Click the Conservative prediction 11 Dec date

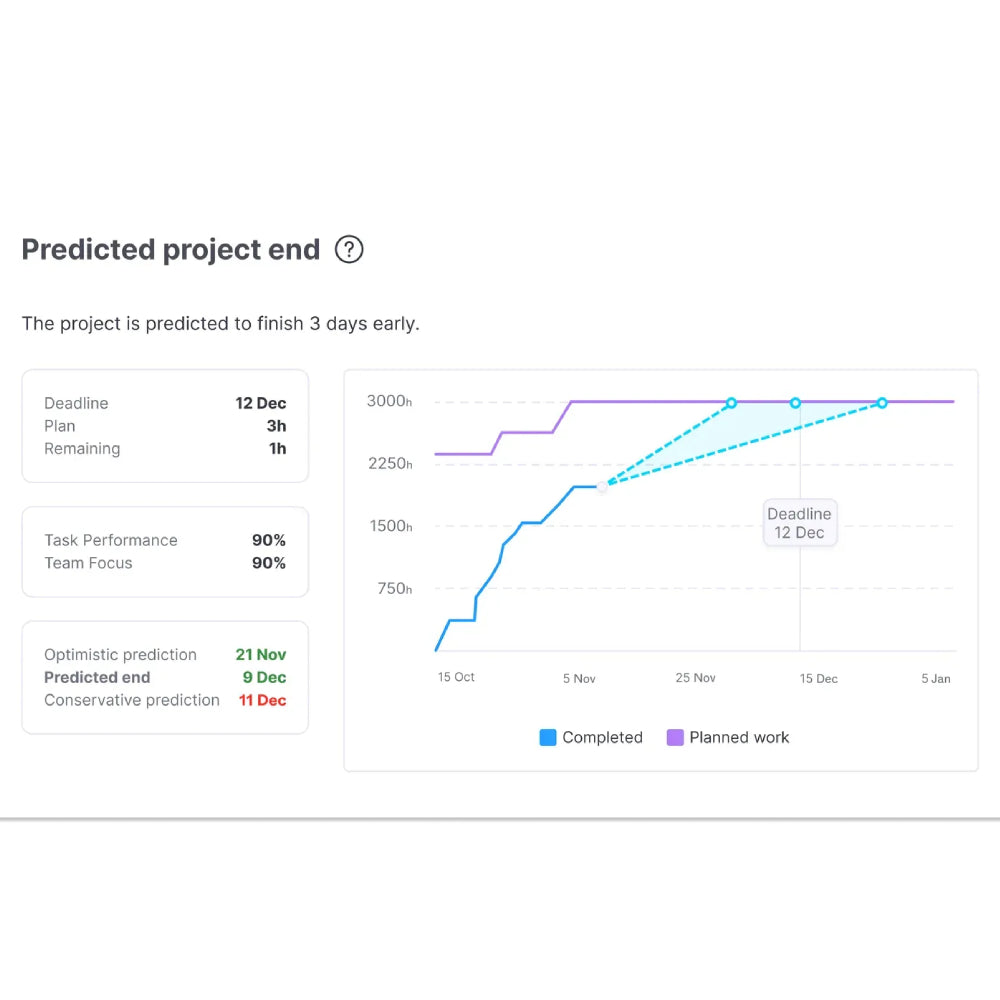[x=262, y=701]
